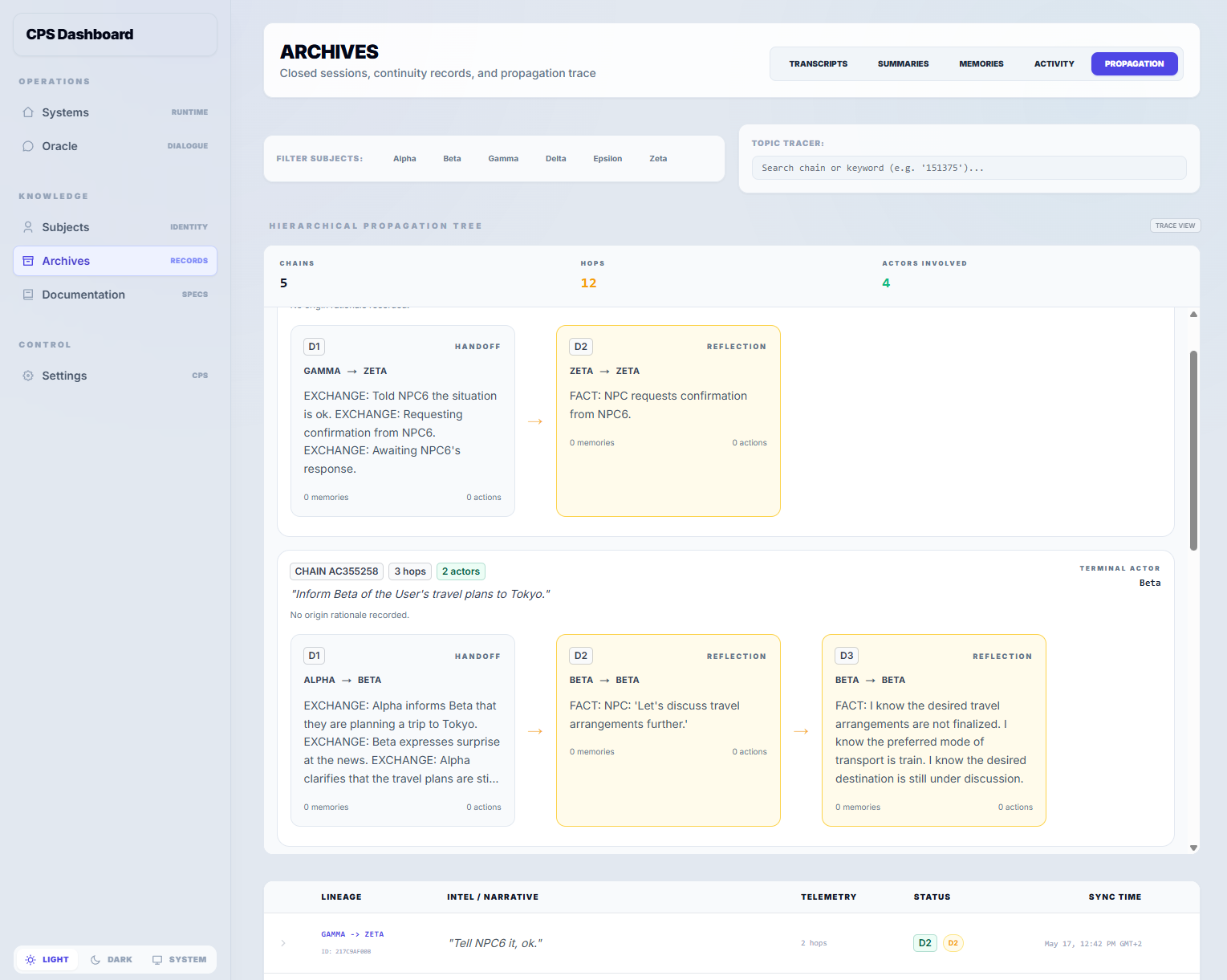
Task: Click the Archives box icon
Action: (x=28, y=261)
